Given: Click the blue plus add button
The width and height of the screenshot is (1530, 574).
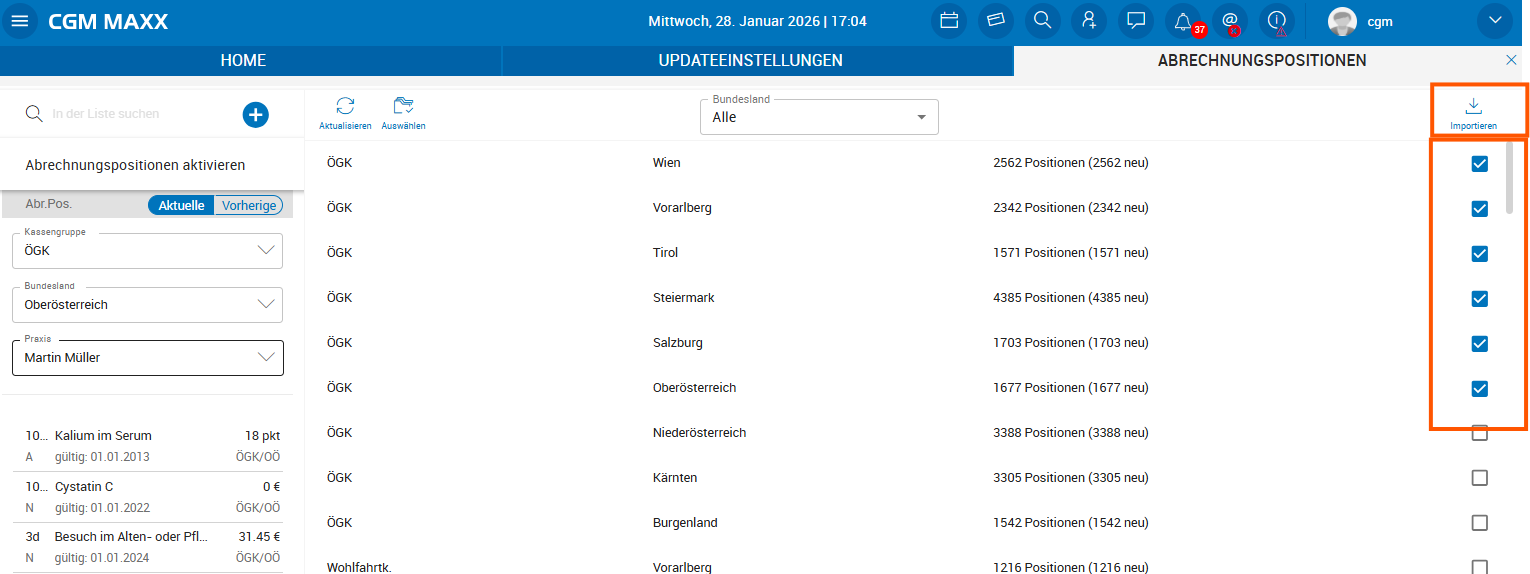Looking at the screenshot, I should [256, 115].
